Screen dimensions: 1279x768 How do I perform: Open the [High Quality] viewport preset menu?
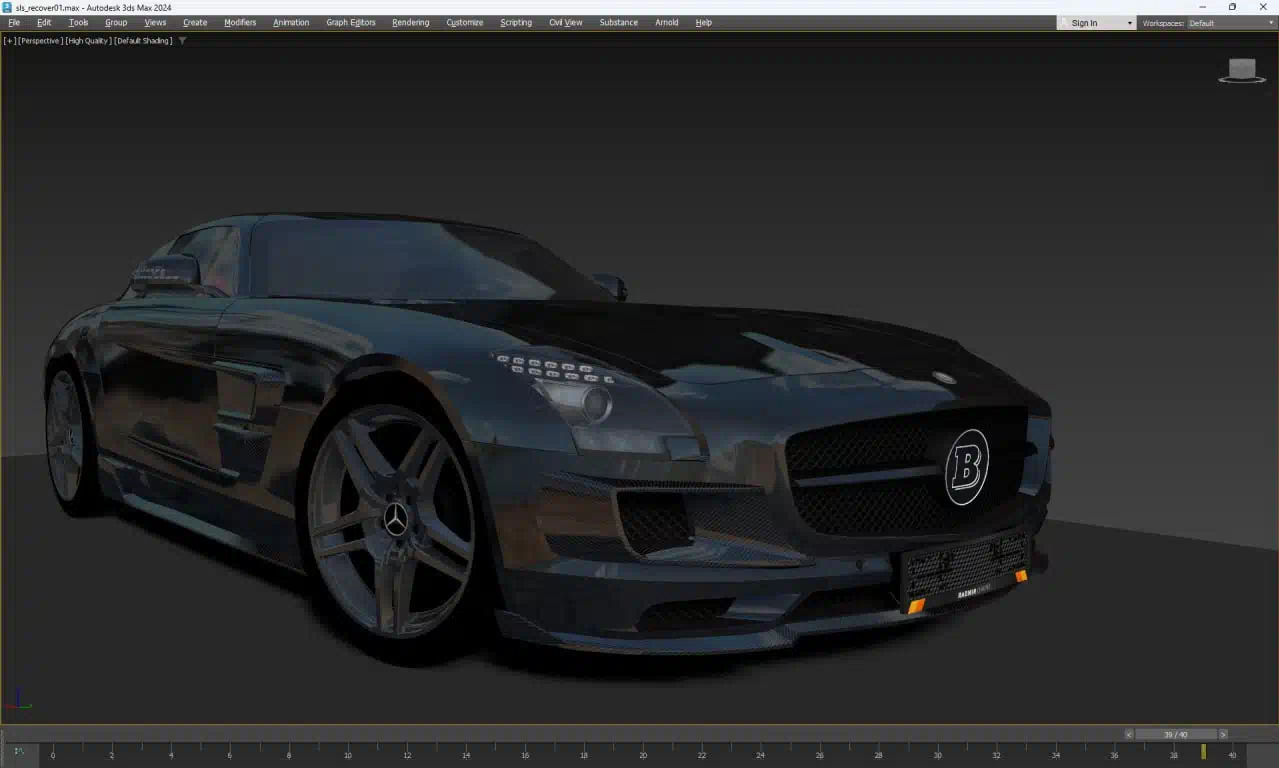[x=88, y=41]
